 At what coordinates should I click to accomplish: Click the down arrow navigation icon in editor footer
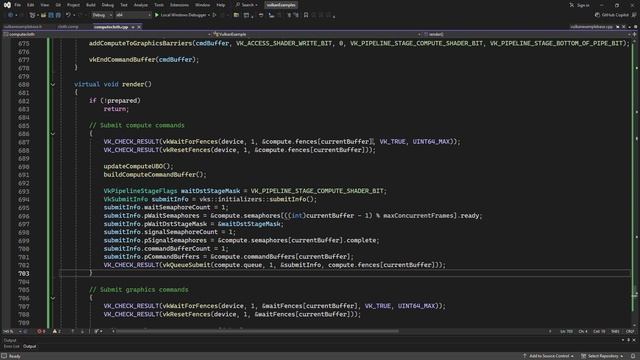(82, 331)
